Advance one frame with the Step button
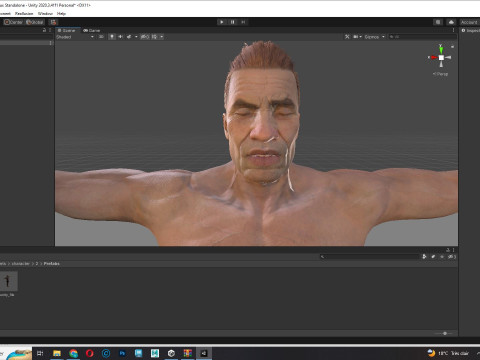The width and height of the screenshot is (480, 360). (x=243, y=22)
